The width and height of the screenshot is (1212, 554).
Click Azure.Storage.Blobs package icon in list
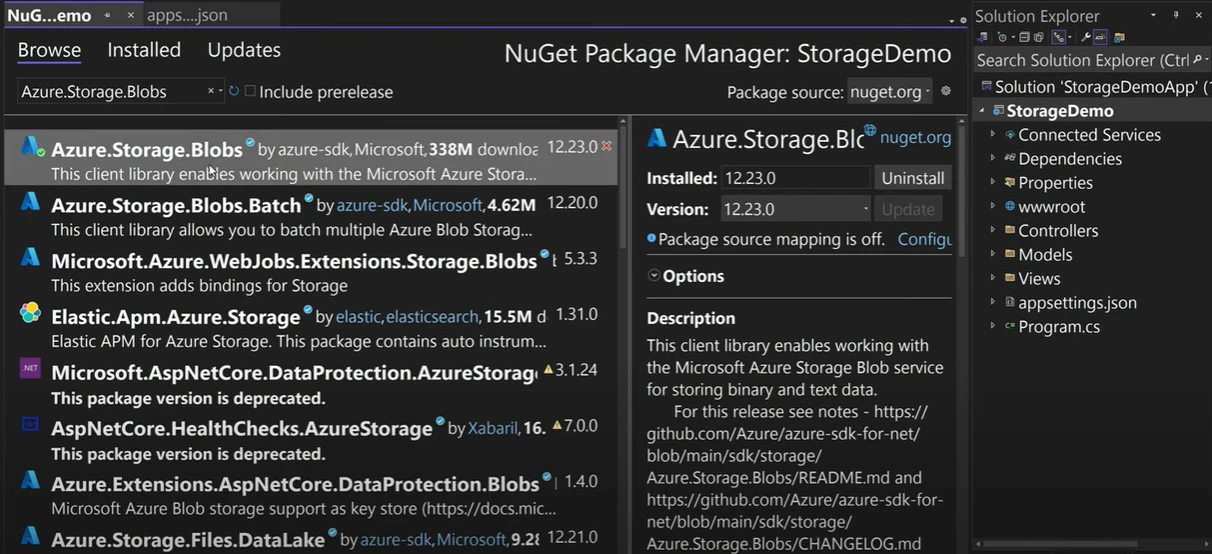(32, 148)
